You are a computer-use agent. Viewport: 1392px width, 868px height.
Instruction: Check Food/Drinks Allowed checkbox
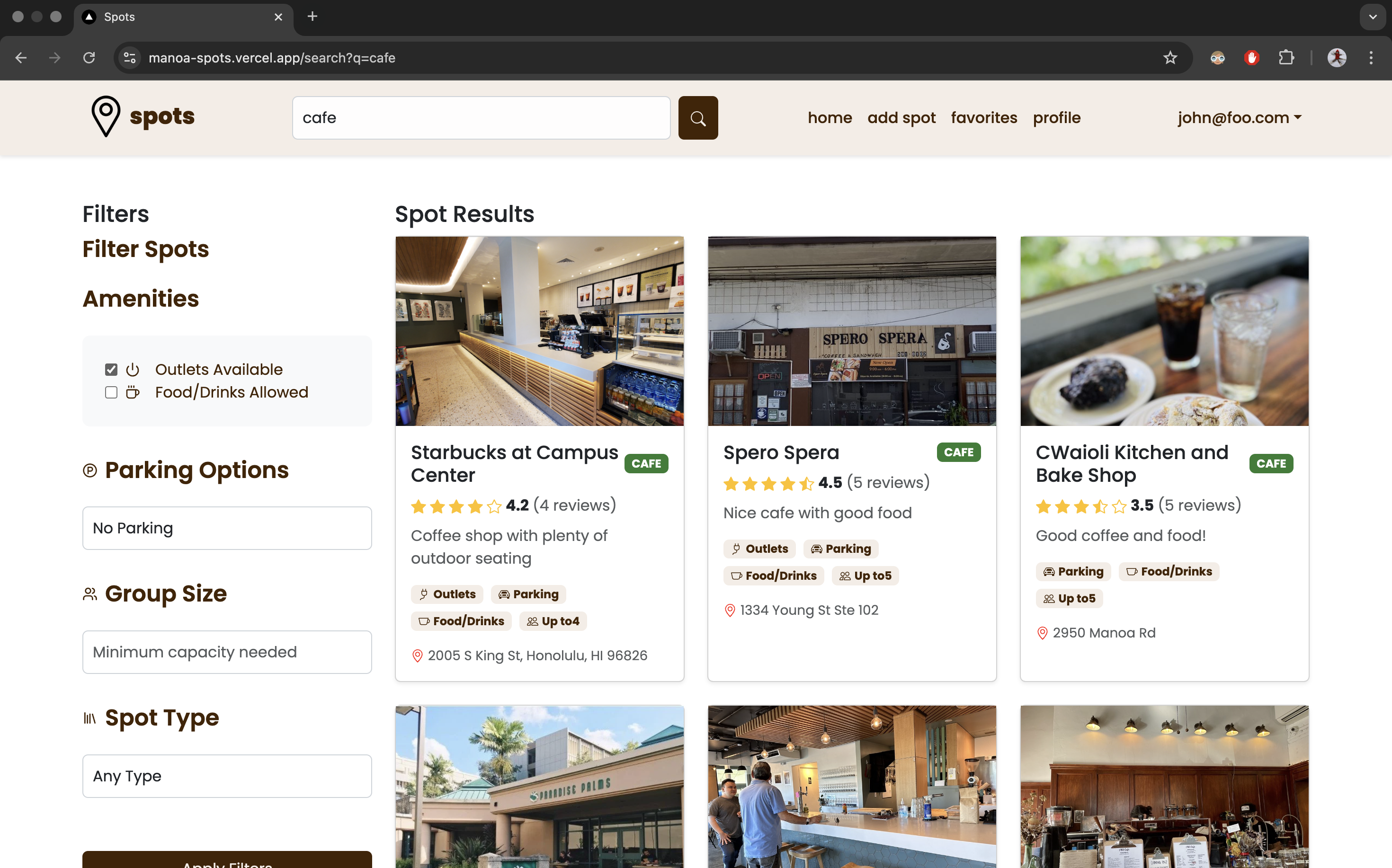[111, 392]
